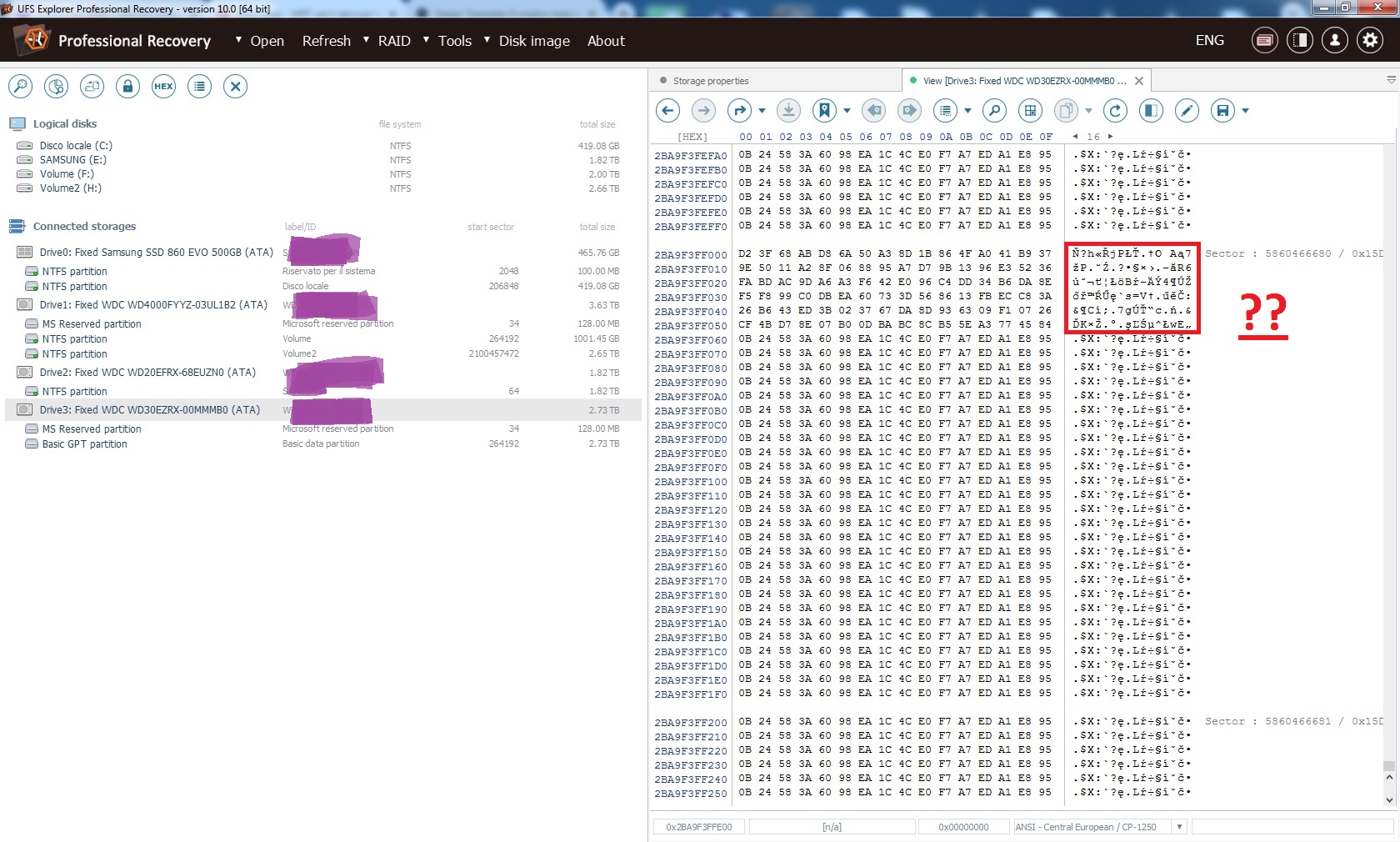
Task: Click the find storage magnifier icon
Action: [x=21, y=86]
